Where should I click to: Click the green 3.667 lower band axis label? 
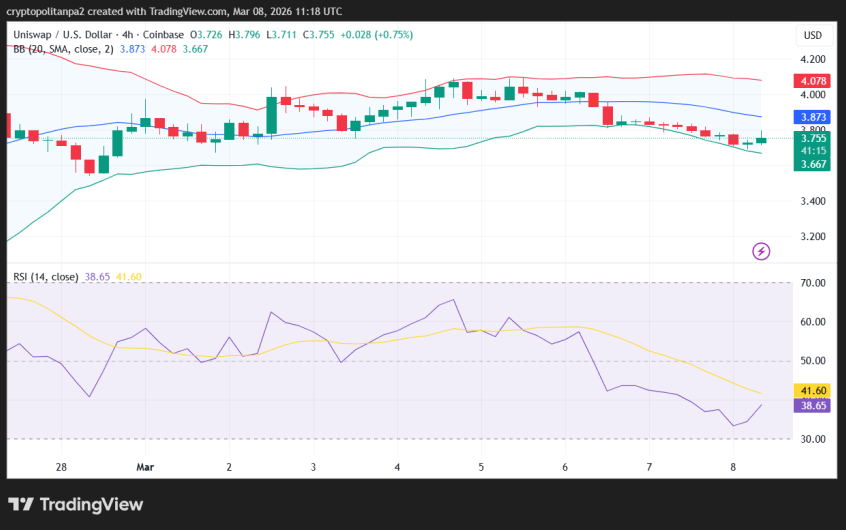point(812,164)
